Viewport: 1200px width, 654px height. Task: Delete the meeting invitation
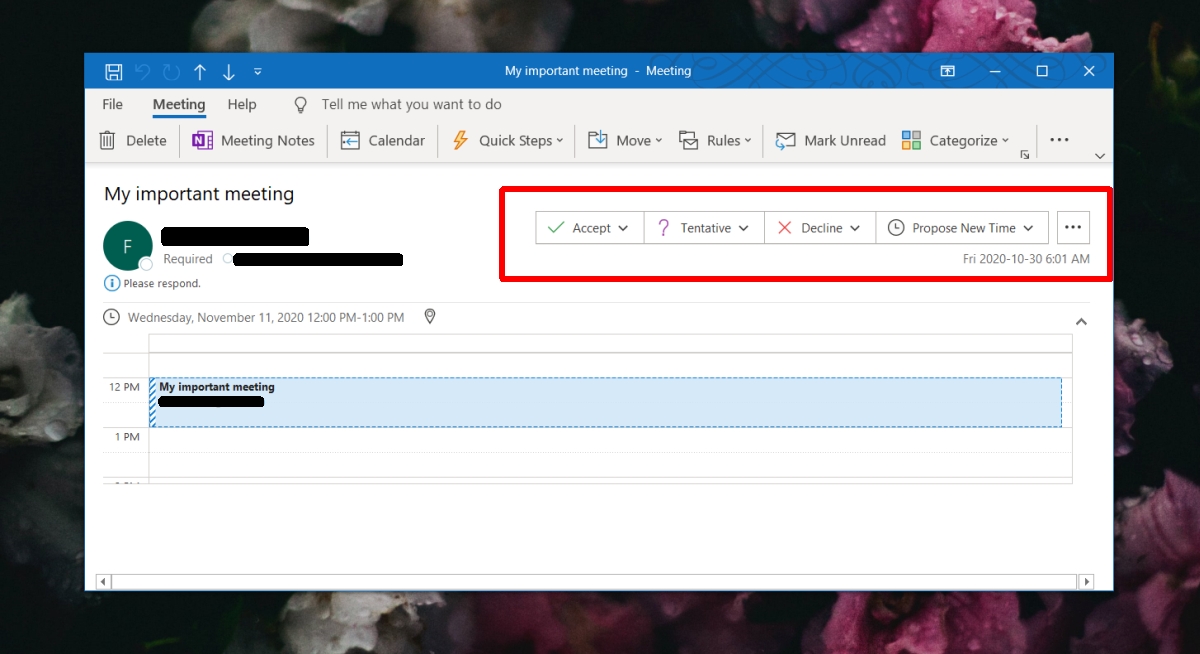133,141
